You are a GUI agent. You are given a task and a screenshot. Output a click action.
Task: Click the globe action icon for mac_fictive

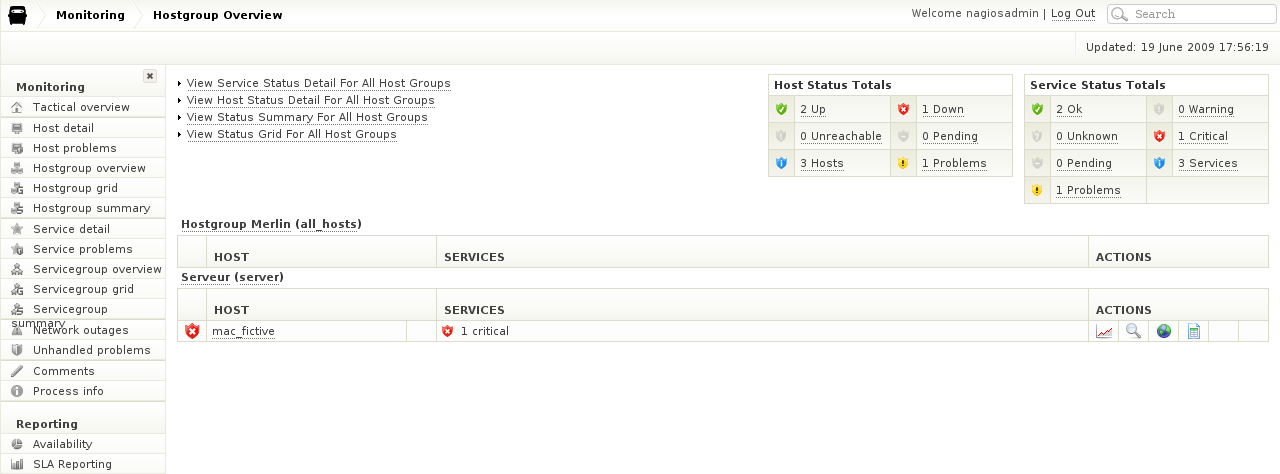point(1163,331)
